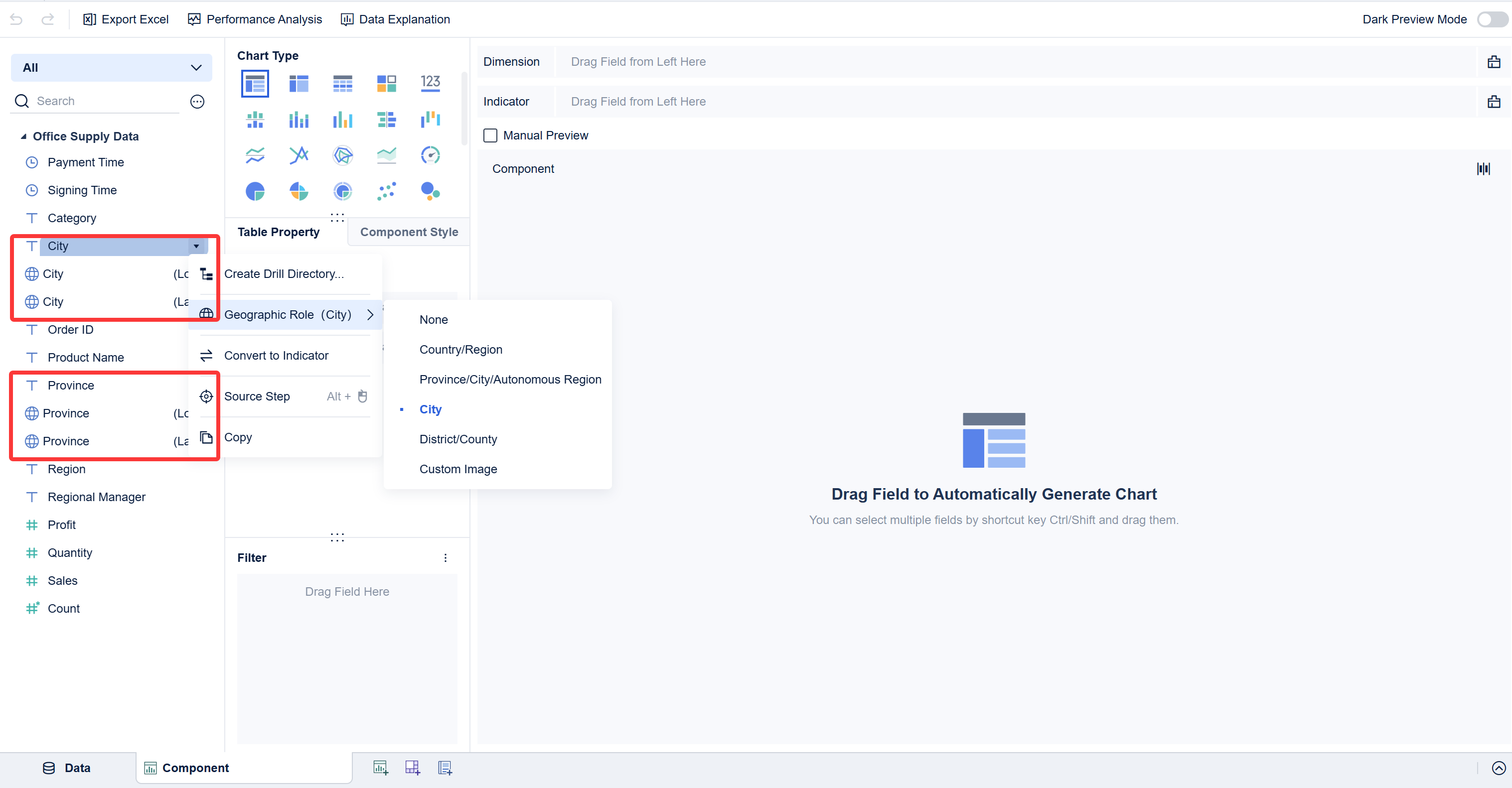Click into the field Search box
This screenshot has height=788, width=1512.
(x=94, y=100)
